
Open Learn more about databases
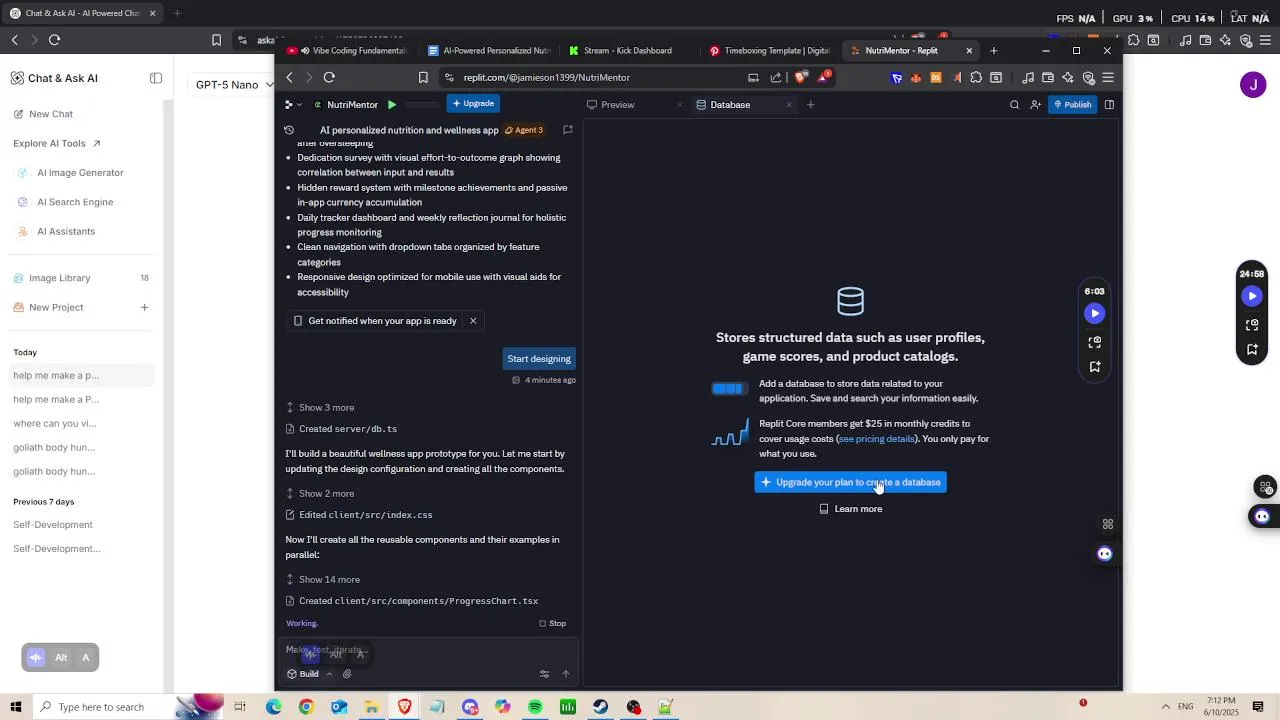[x=850, y=509]
